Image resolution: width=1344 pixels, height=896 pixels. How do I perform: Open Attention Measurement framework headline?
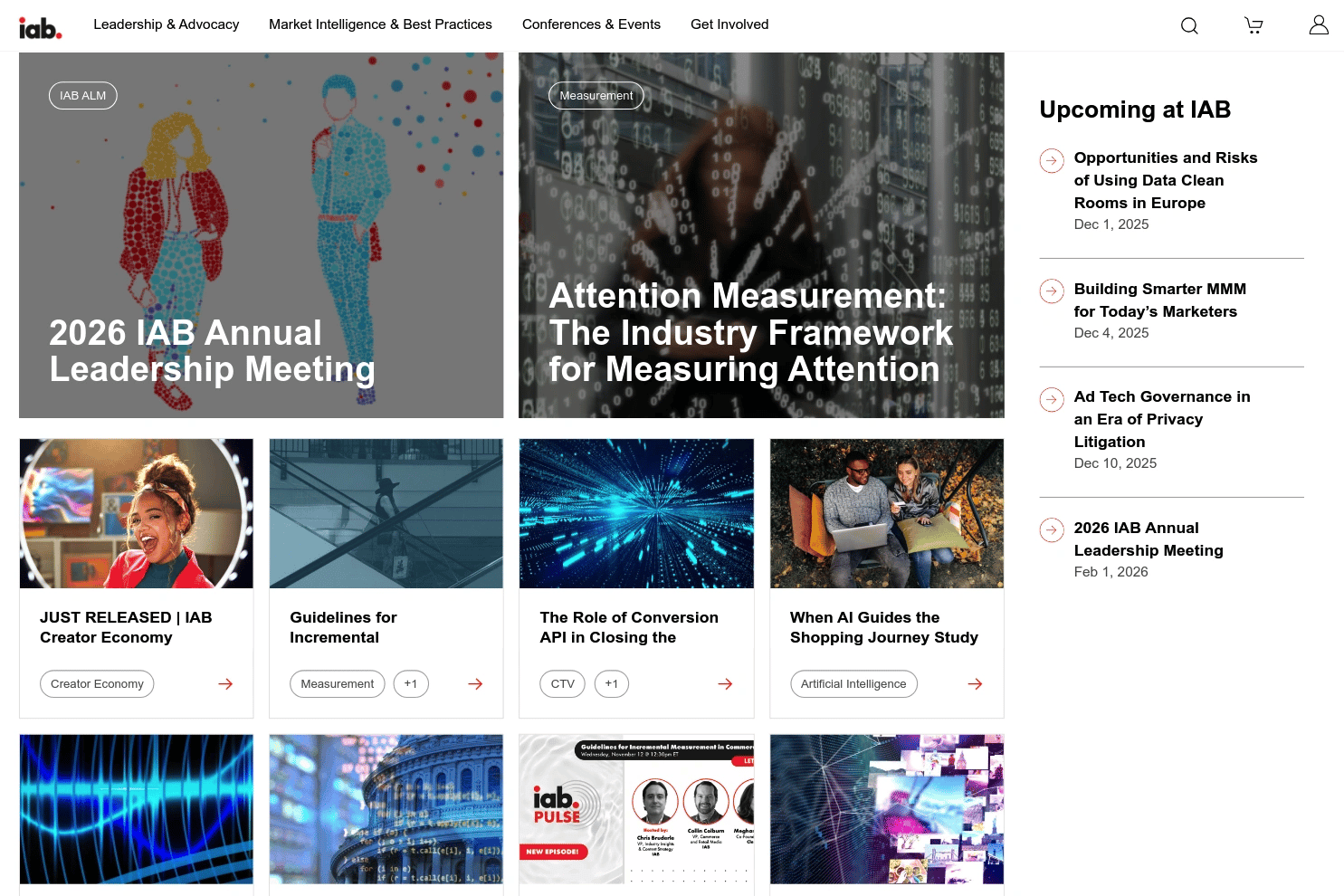coord(750,333)
